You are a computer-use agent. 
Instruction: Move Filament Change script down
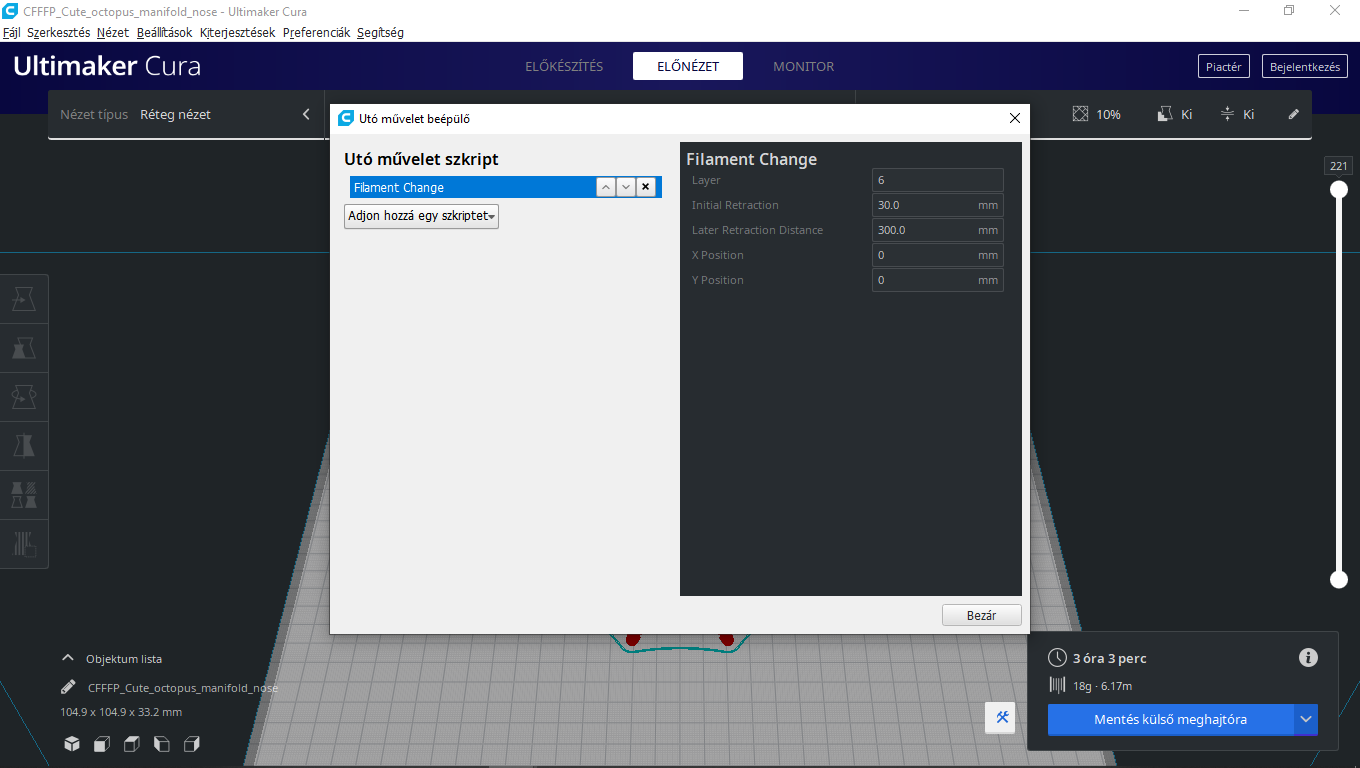626,187
